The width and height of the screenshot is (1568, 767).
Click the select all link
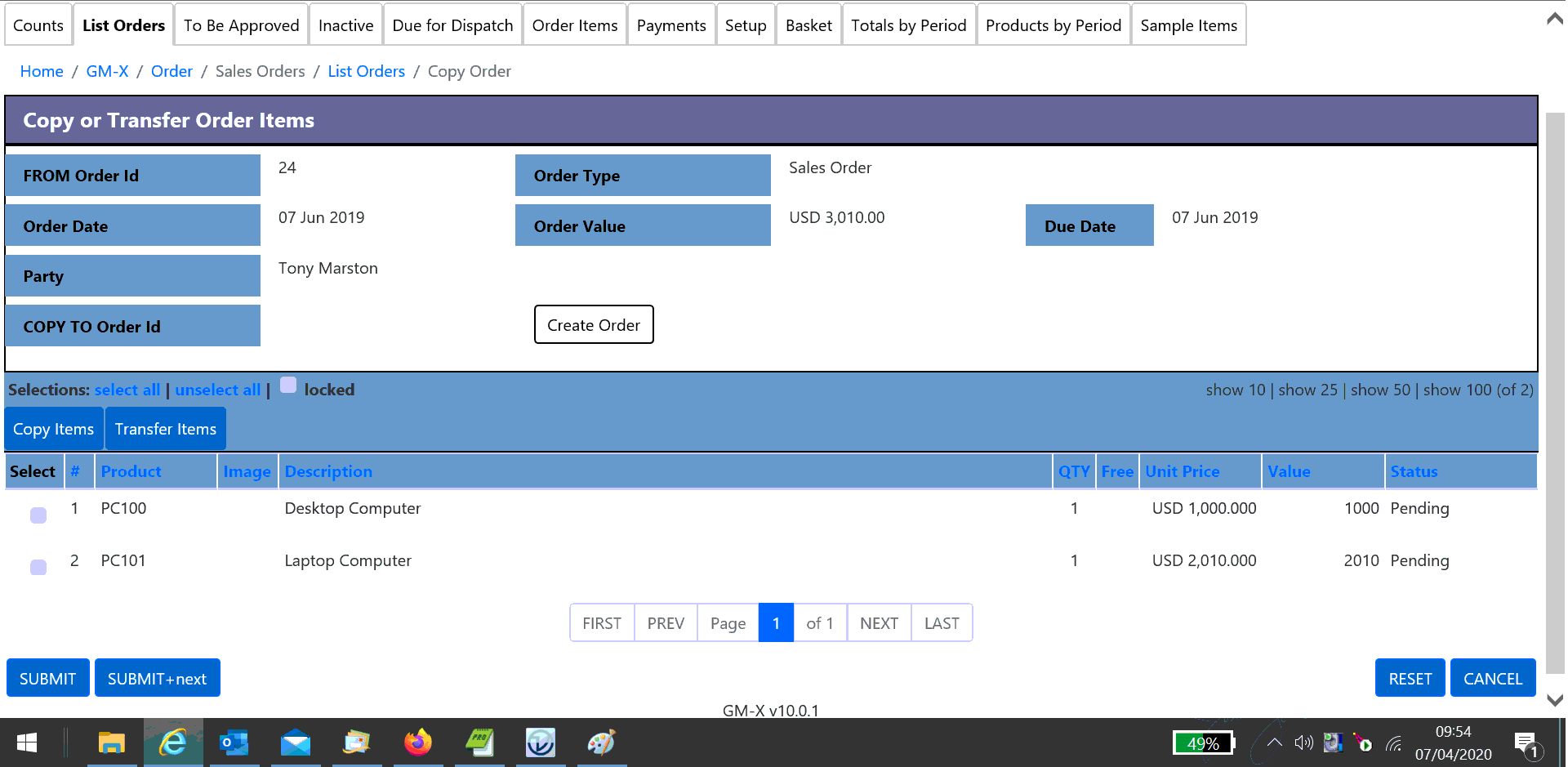[127, 390]
